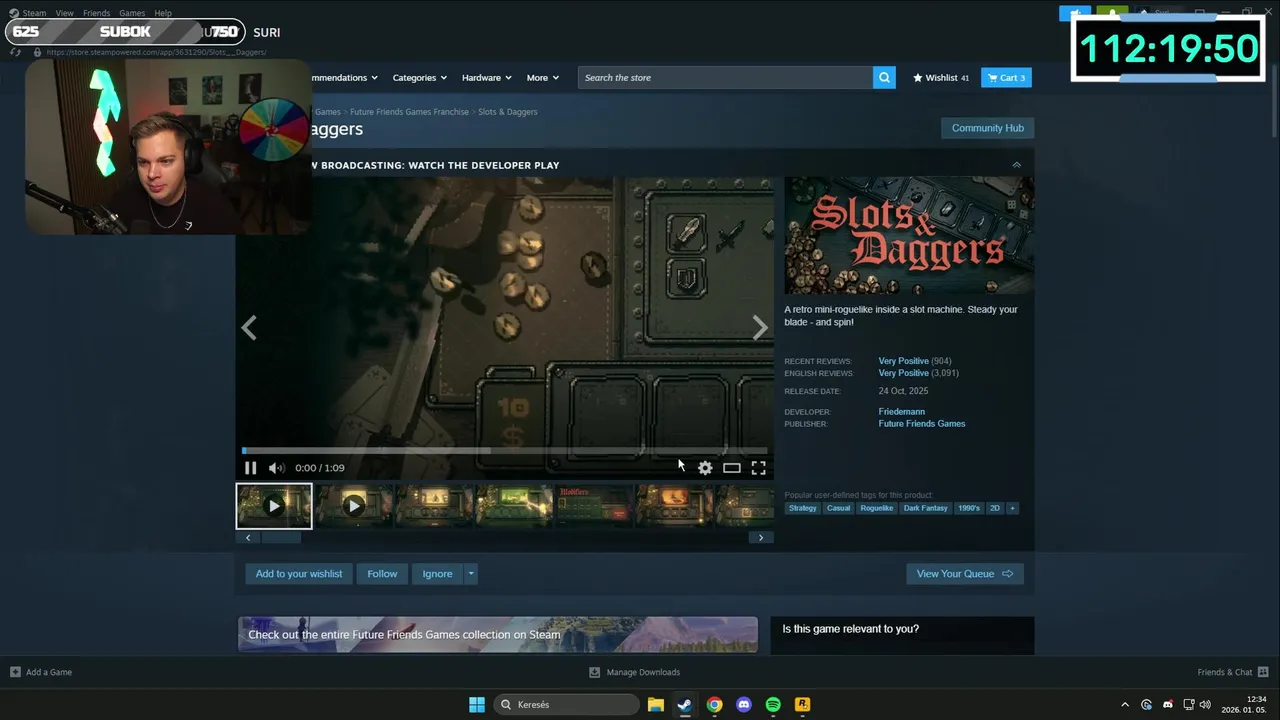Open Spotify from the taskbar

(x=773, y=705)
